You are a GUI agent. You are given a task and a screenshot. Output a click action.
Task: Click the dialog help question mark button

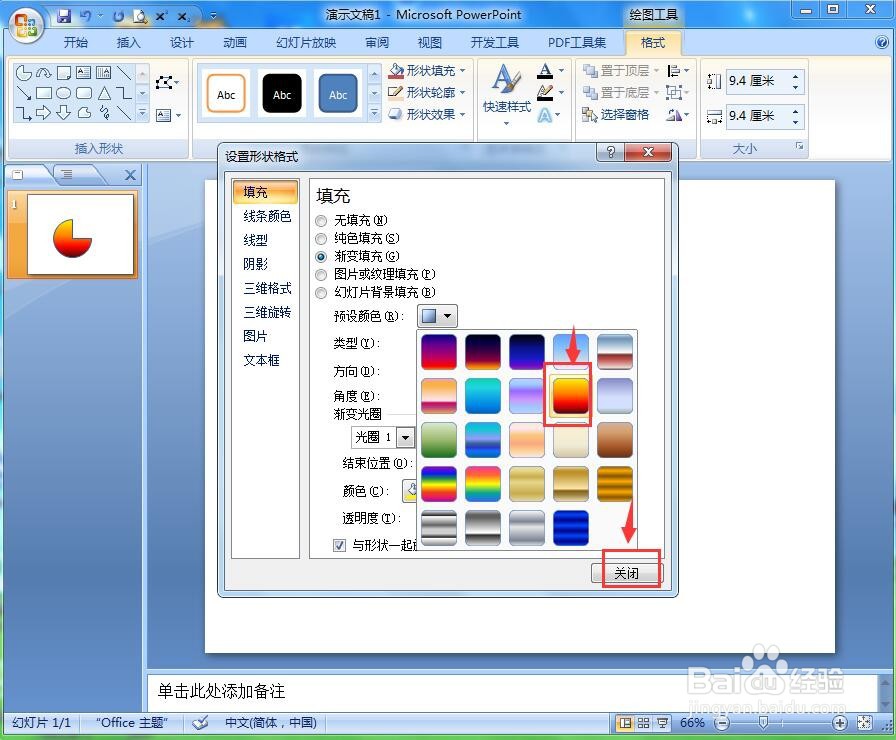point(610,153)
